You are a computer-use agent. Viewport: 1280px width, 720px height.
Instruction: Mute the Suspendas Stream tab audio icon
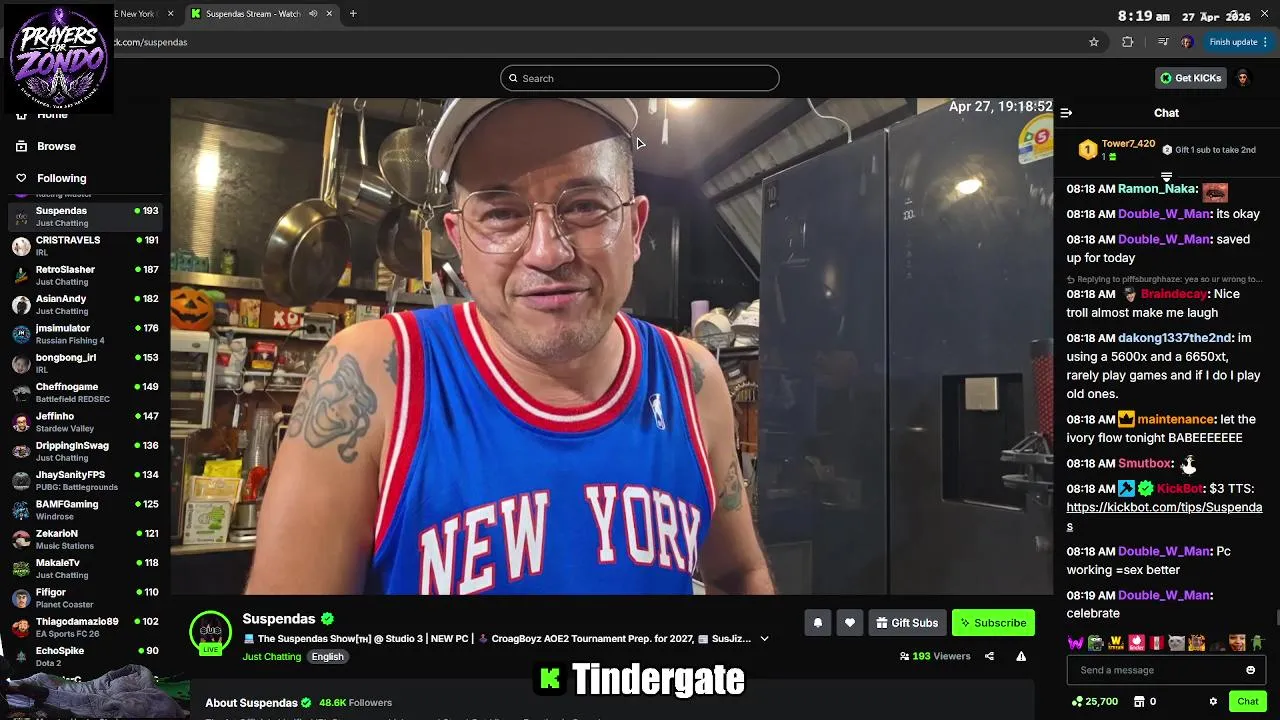pyautogui.click(x=313, y=14)
